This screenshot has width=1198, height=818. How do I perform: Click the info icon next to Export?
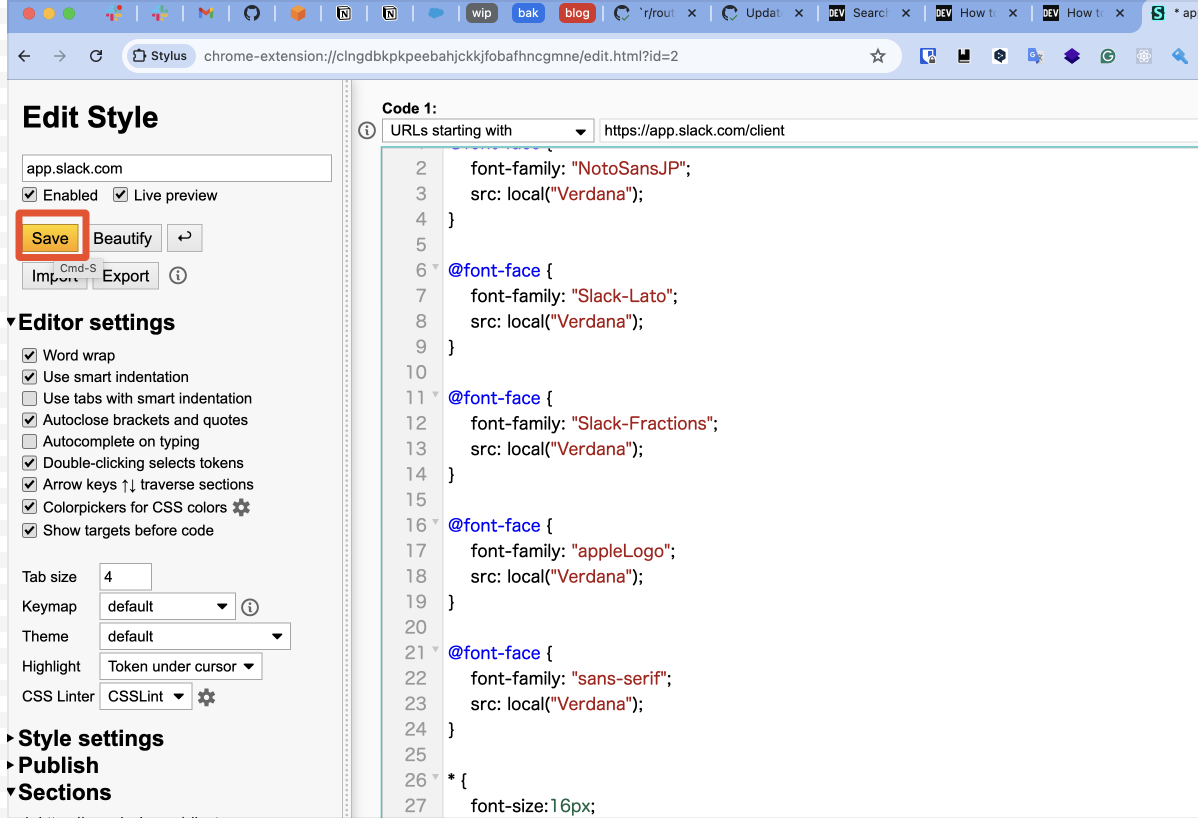click(178, 275)
